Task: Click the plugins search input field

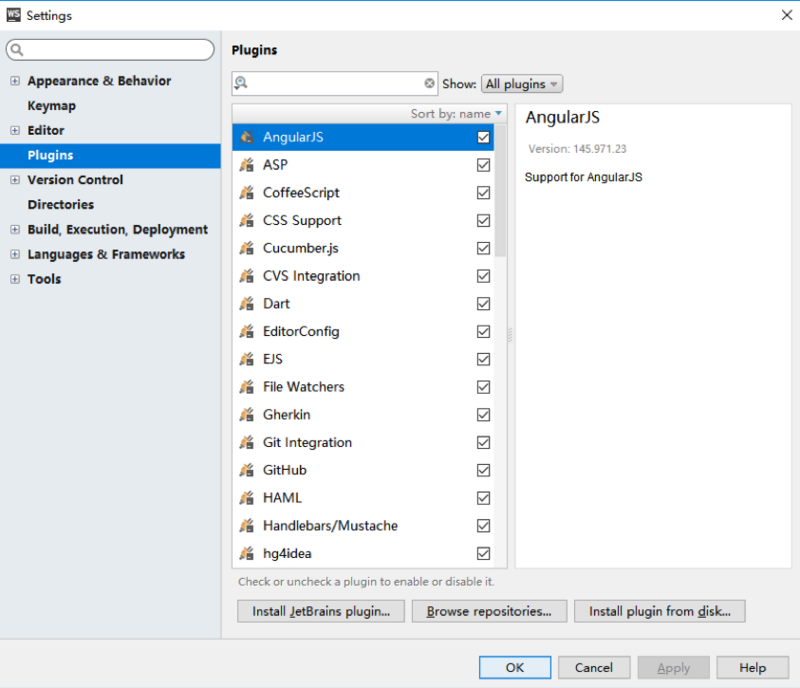Action: point(335,83)
